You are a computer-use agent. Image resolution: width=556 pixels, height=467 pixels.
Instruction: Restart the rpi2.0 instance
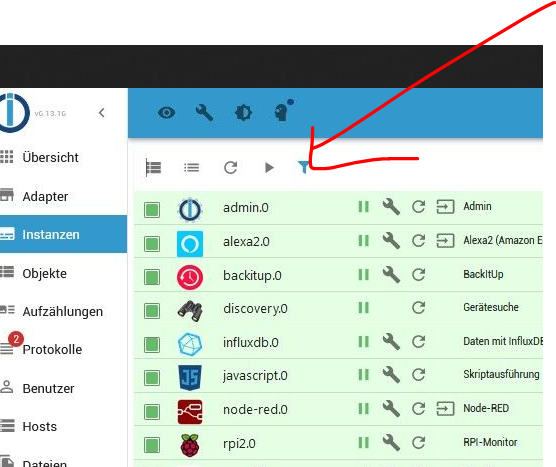(x=419, y=443)
